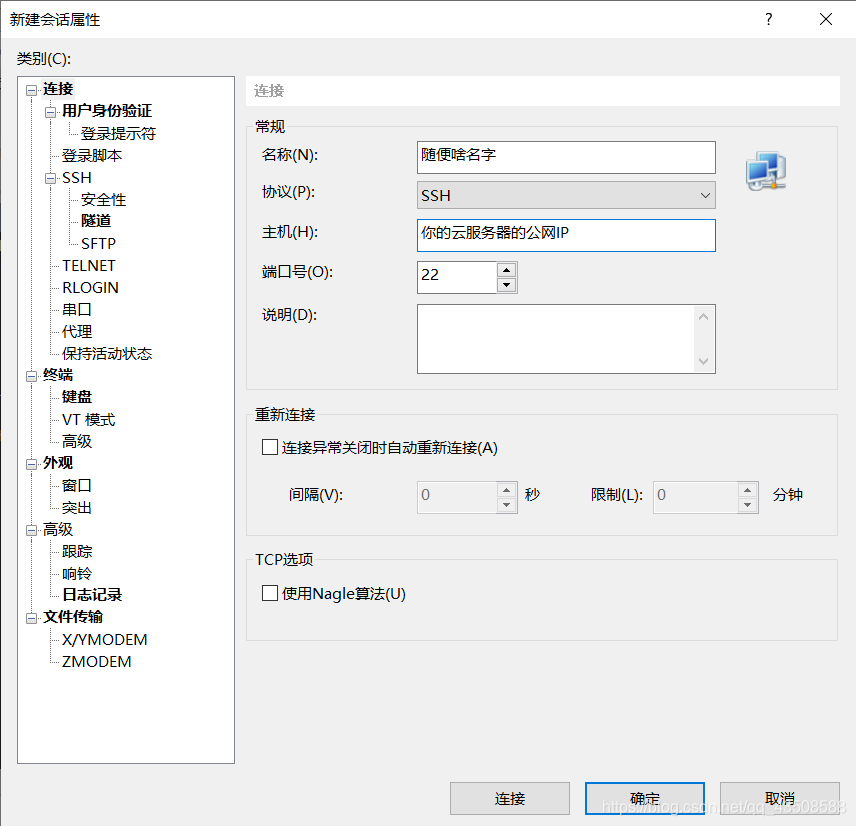The image size is (856, 826).
Task: Select 高级 under 终端
Action: click(76, 441)
